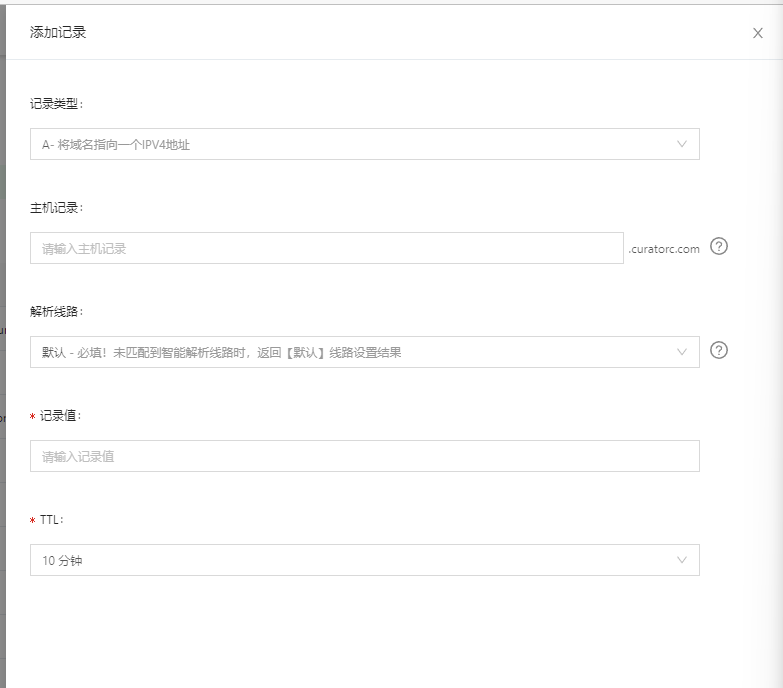Click the red asterisk before 记录值
This screenshot has height=688, width=783.
33,417
